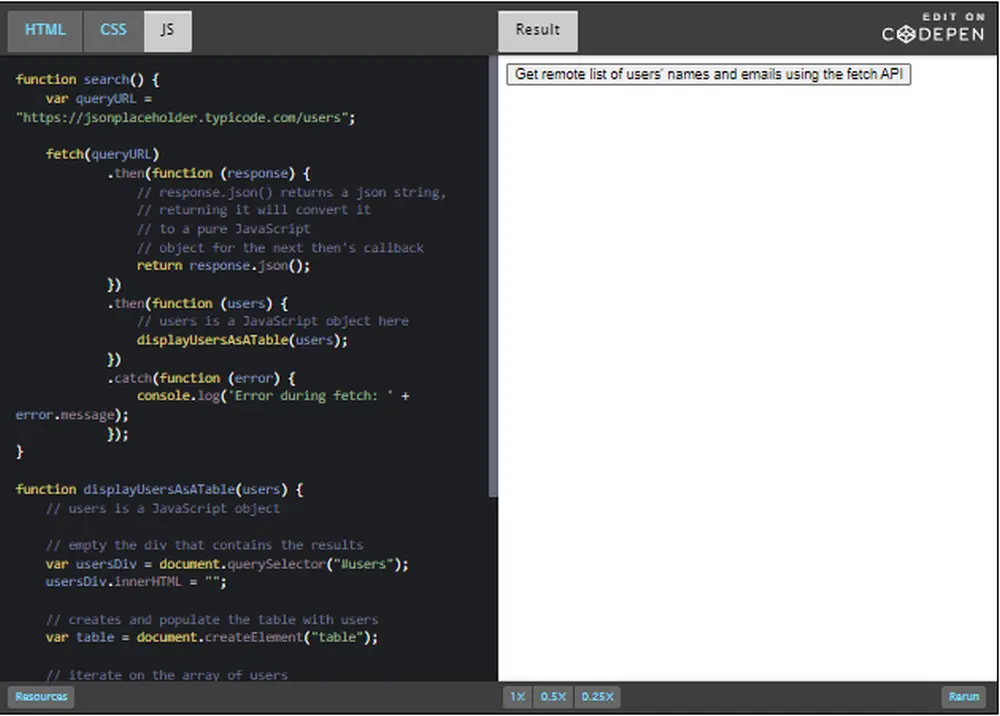Click Get remote list of users button
1000x716 pixels.
709,74
